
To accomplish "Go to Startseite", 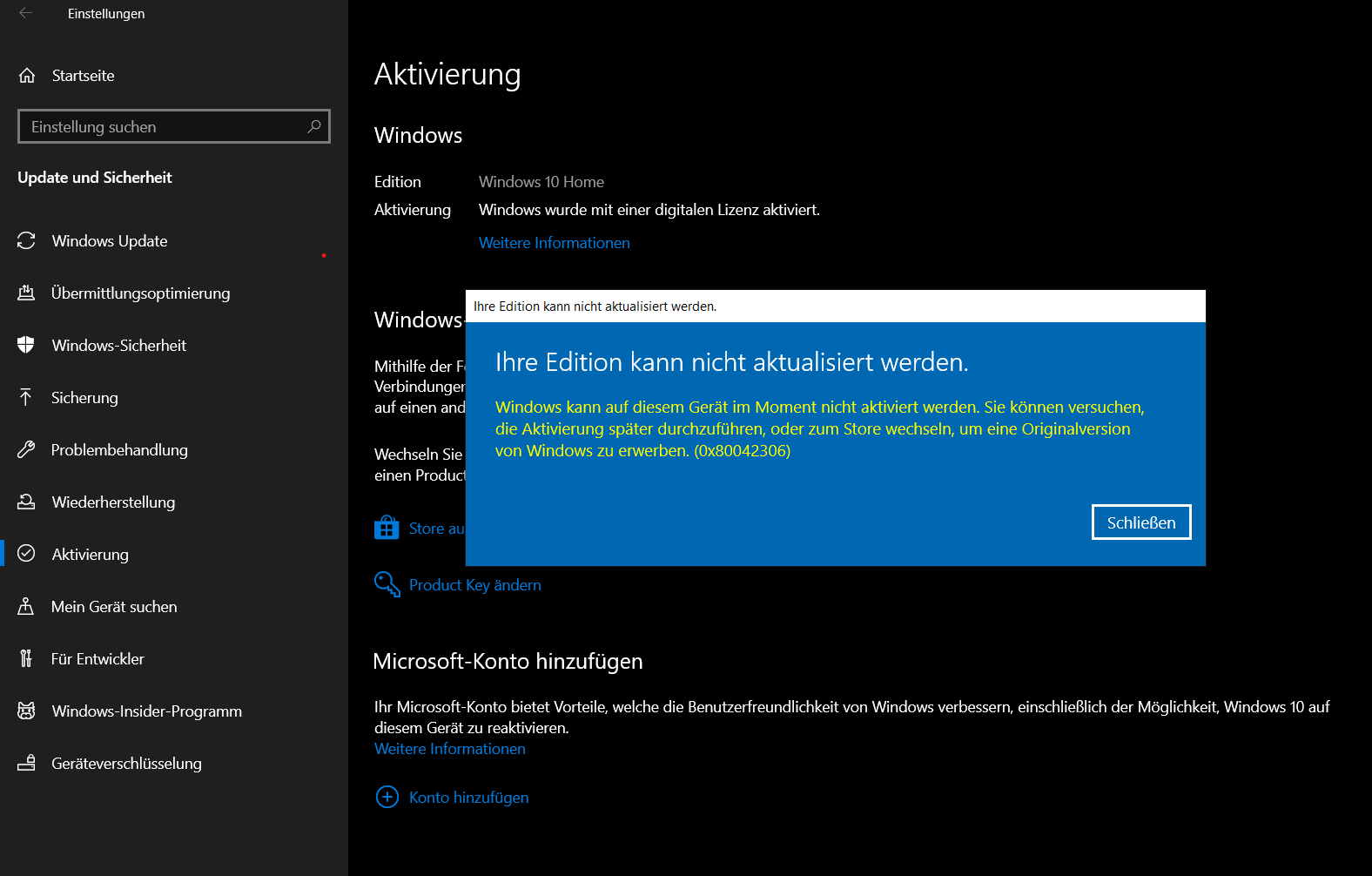I will 174,76.
